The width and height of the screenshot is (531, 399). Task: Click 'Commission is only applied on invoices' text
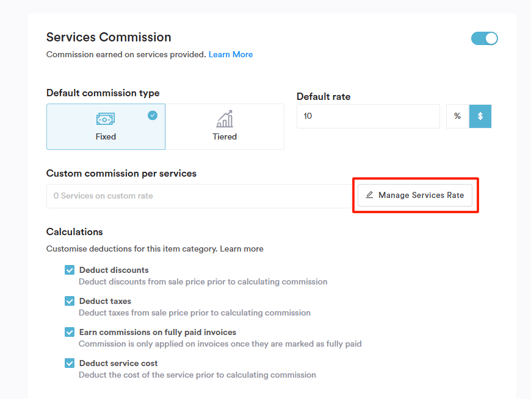click(x=220, y=344)
